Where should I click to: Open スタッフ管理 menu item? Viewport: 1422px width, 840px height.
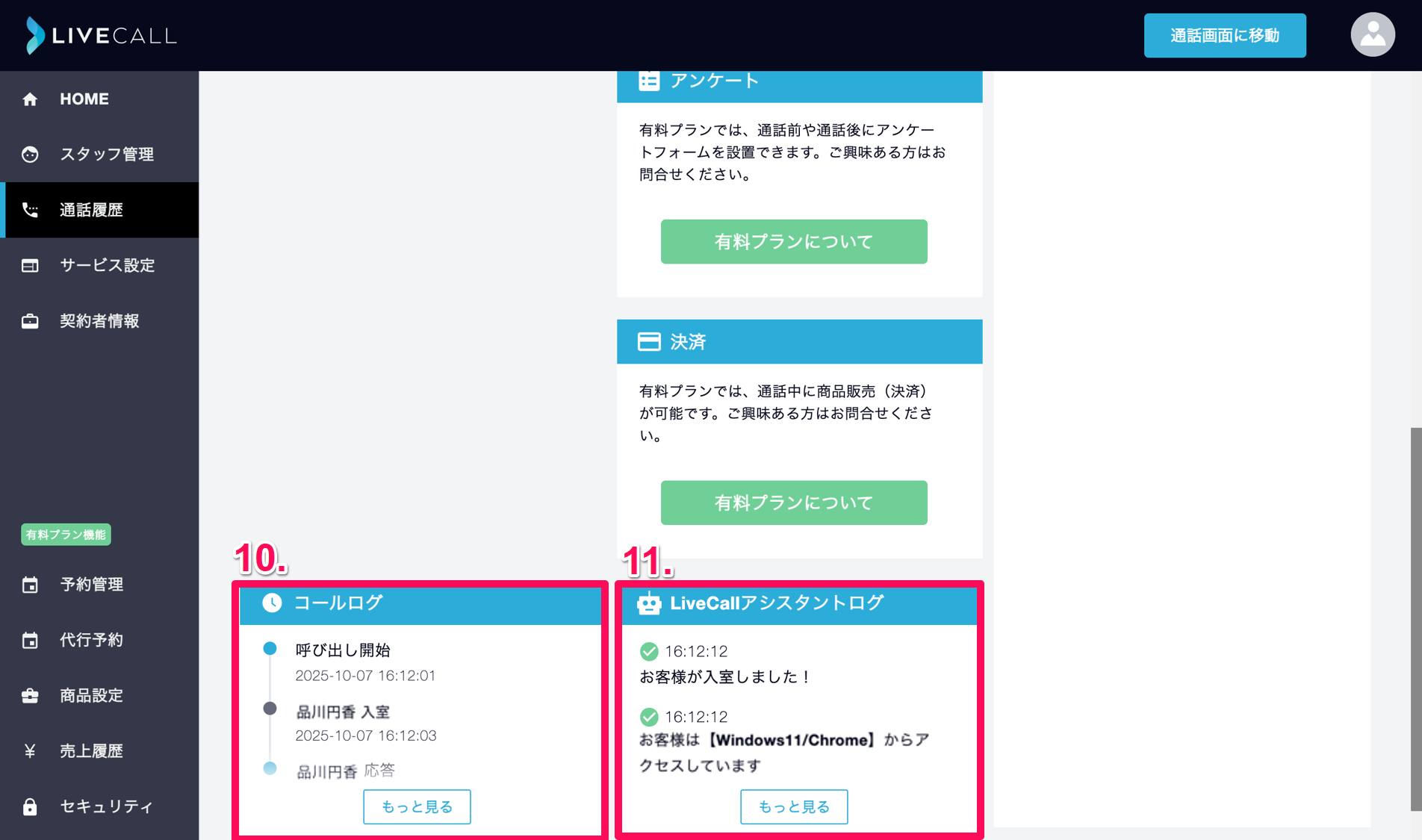[x=99, y=155]
